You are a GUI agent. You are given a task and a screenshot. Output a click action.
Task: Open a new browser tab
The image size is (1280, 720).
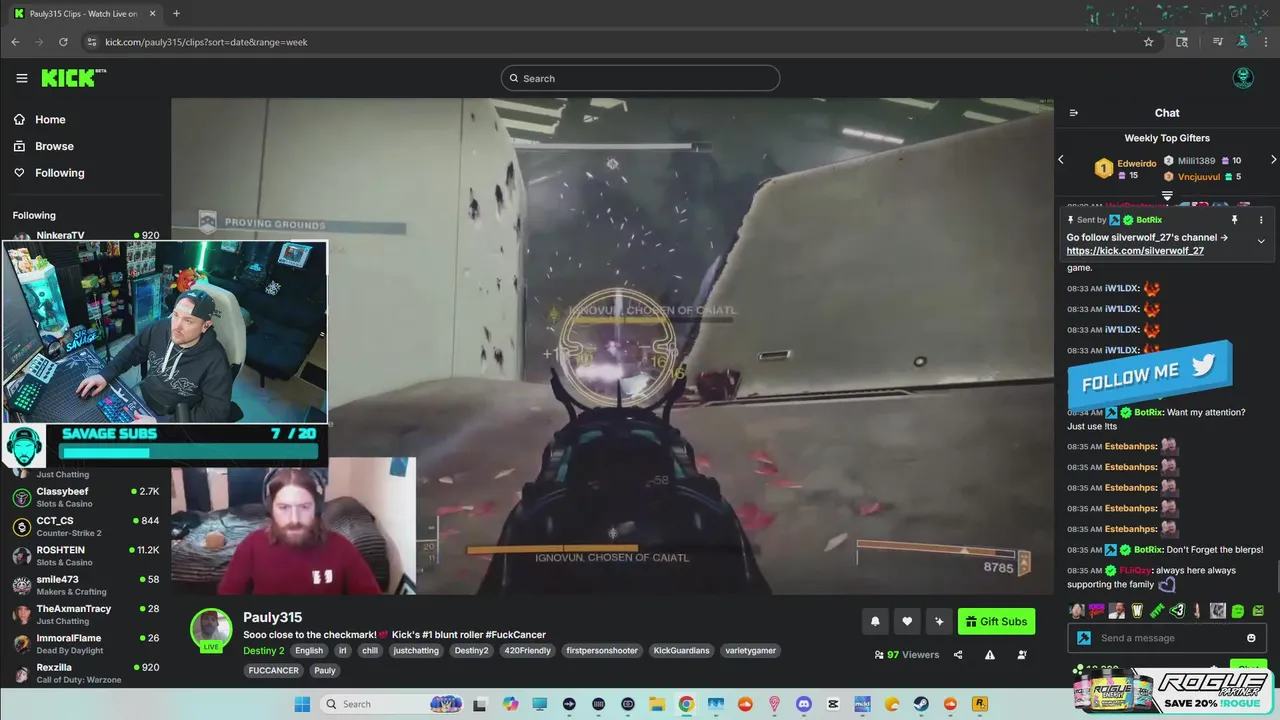pos(176,14)
